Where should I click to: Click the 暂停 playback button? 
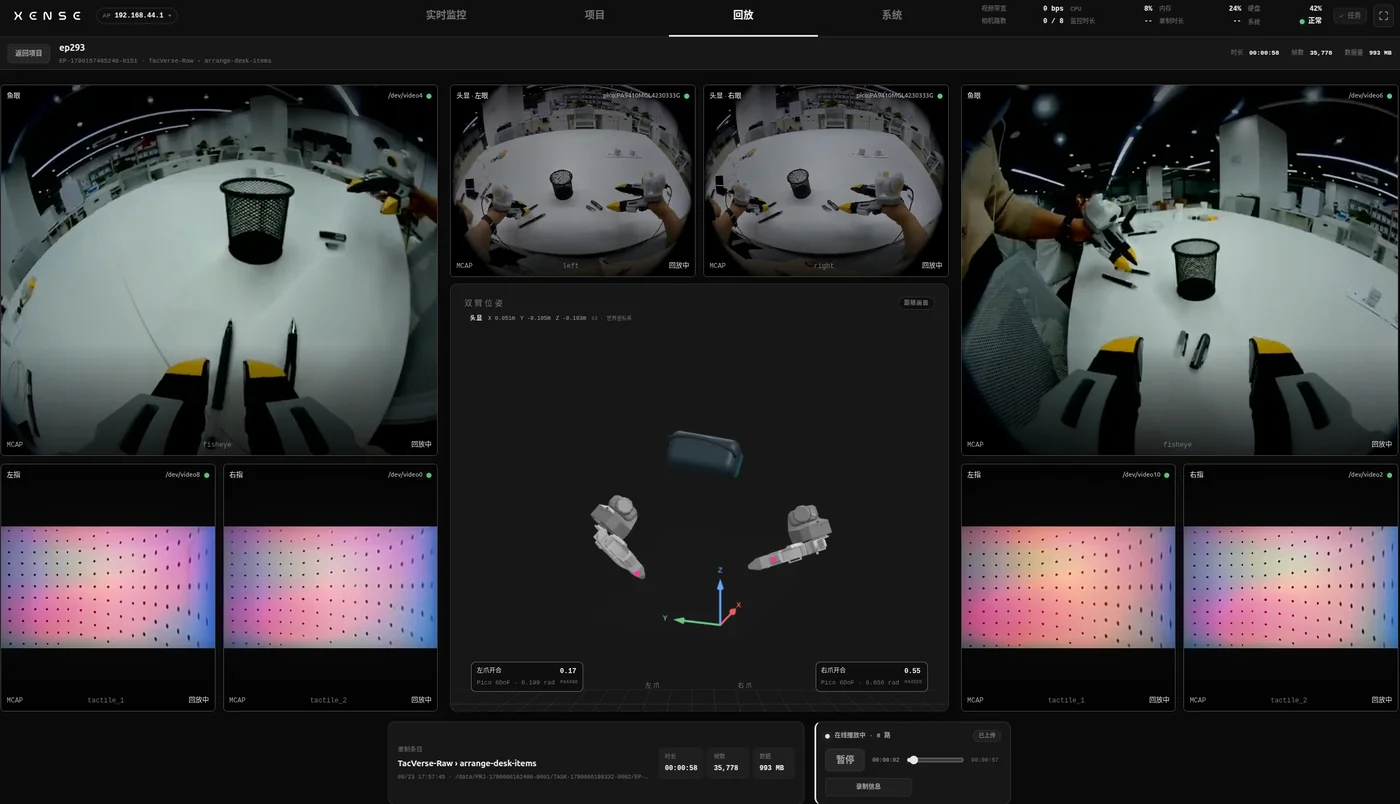coord(845,760)
